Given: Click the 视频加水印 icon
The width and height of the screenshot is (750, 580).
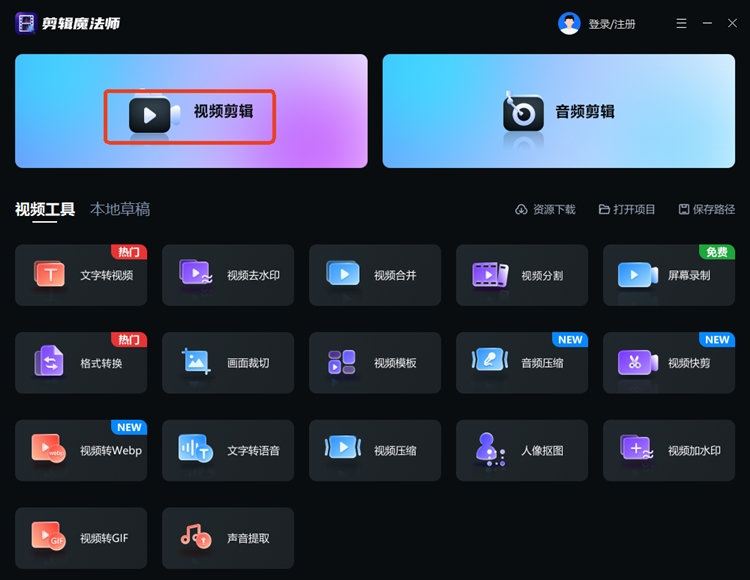Looking at the screenshot, I should pos(637,448).
